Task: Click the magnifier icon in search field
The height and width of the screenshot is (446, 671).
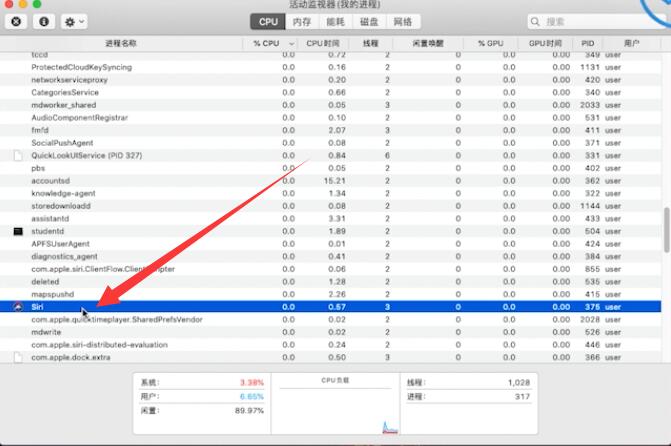Action: click(x=535, y=21)
